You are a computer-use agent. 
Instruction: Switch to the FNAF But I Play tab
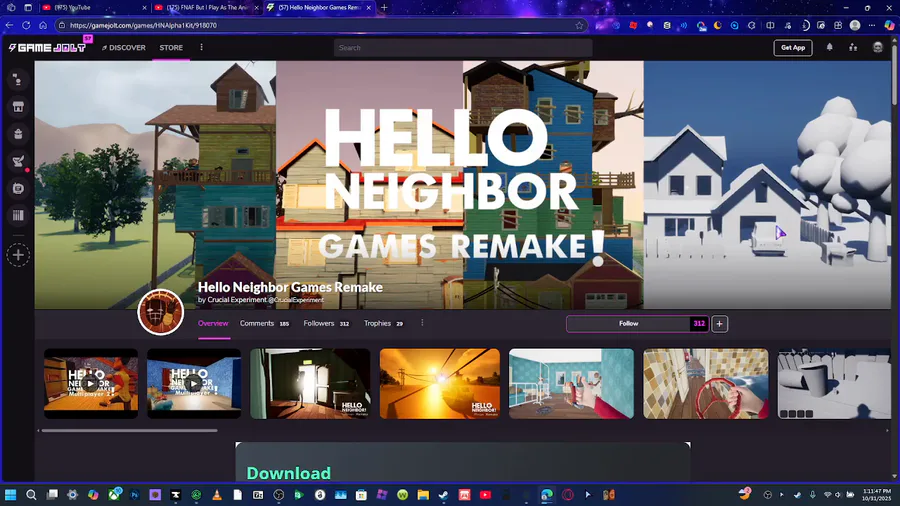[x=205, y=7]
